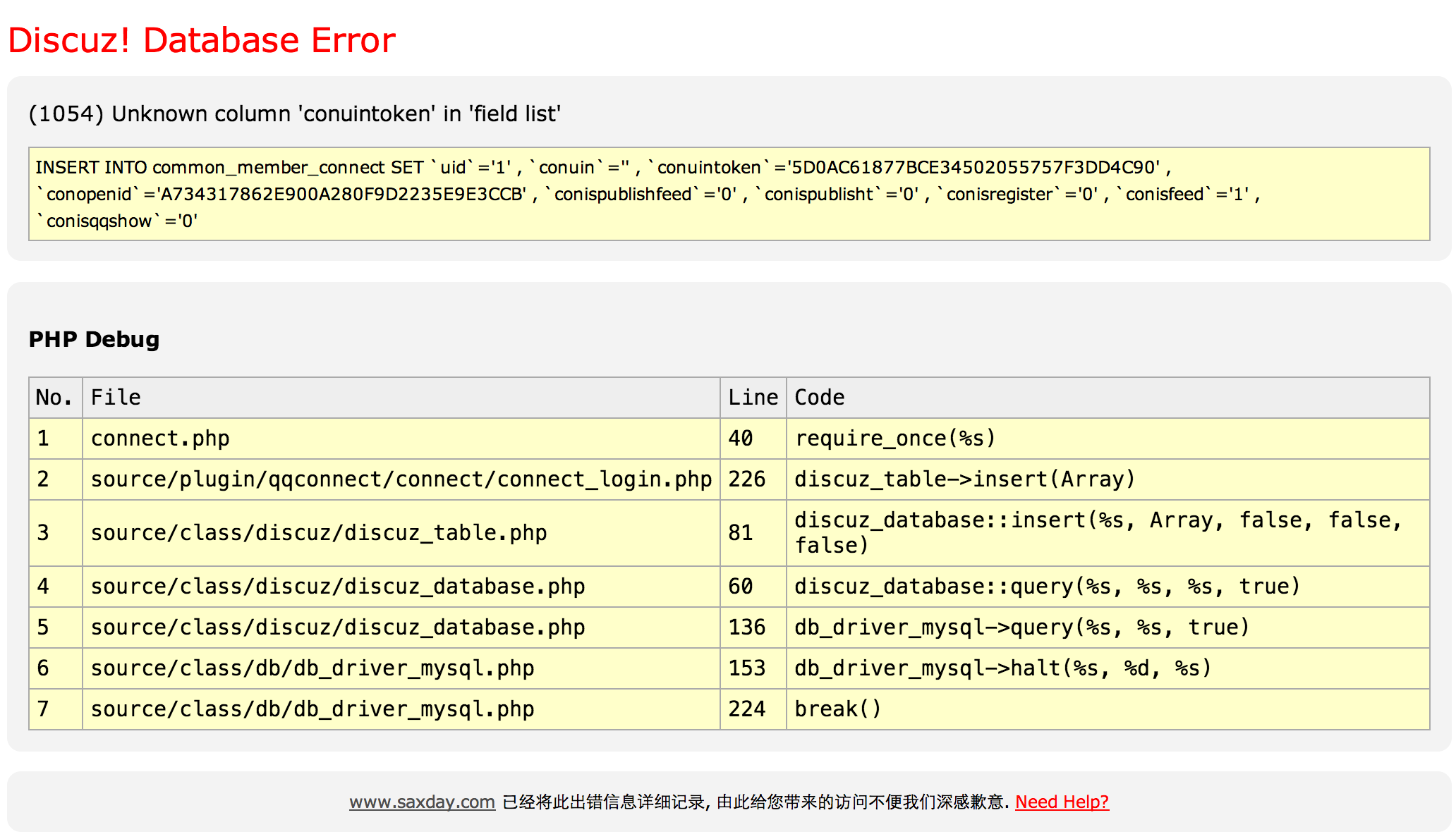Click the INSERT INTO SQL query box
Viewport: 1456px width, 839px height.
(x=728, y=194)
